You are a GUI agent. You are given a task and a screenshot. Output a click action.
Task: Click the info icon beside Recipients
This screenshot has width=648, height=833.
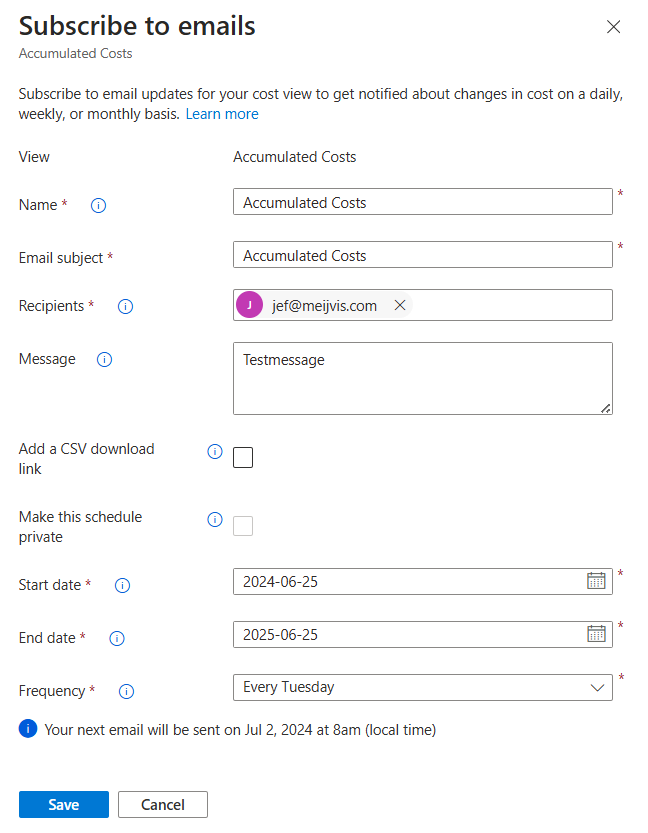125,306
